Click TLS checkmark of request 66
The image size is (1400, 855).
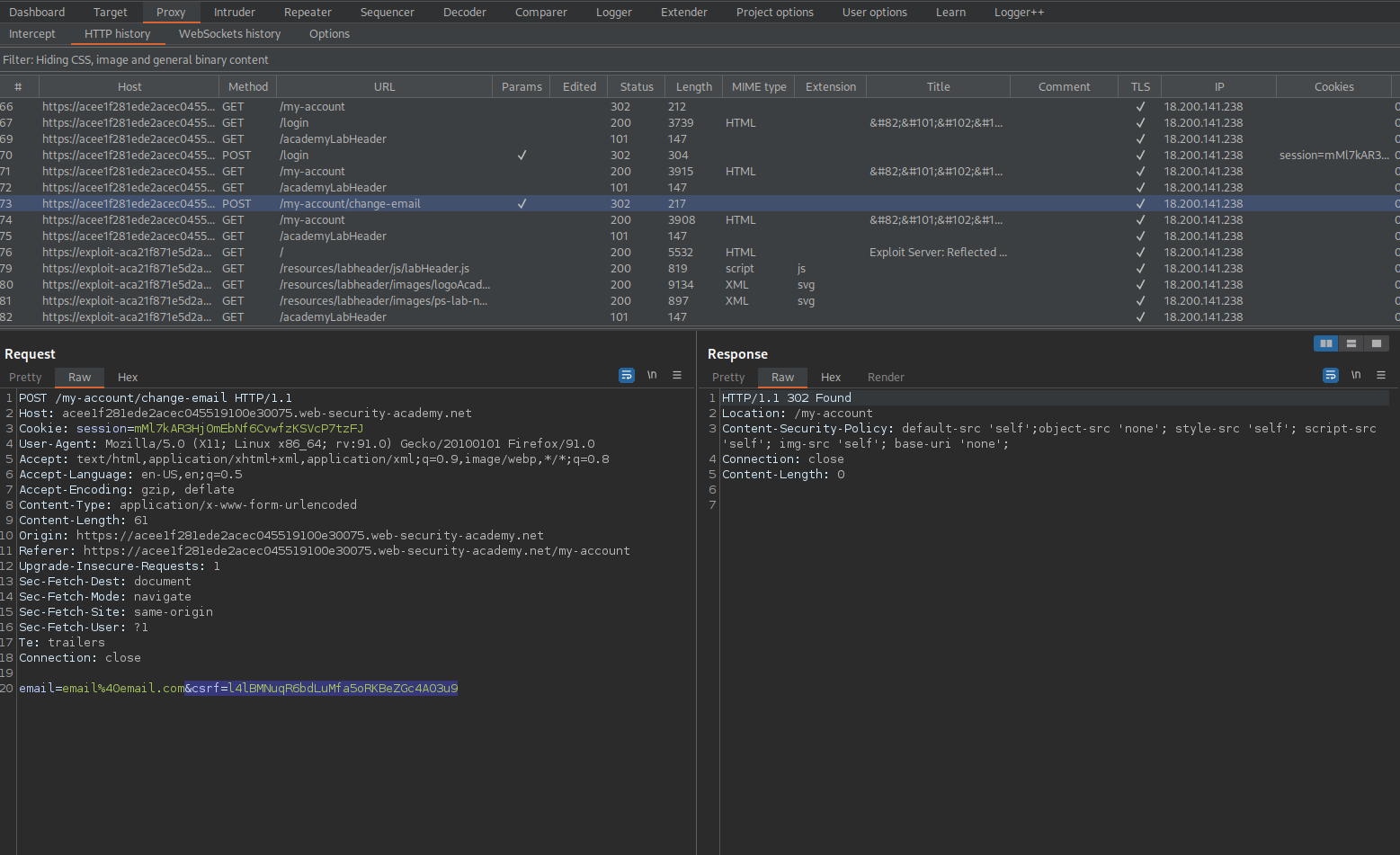[x=1140, y=106]
